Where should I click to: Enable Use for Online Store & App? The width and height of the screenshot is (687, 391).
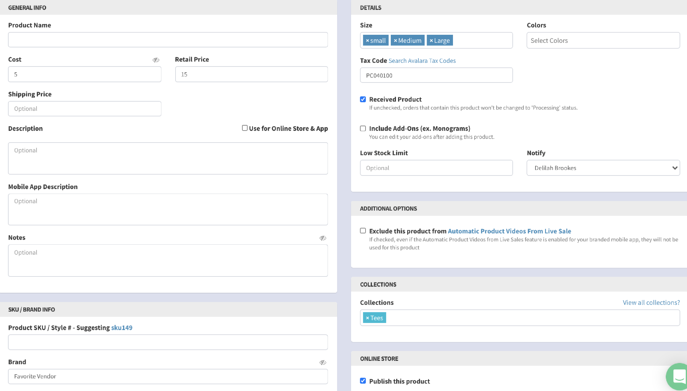coord(244,128)
